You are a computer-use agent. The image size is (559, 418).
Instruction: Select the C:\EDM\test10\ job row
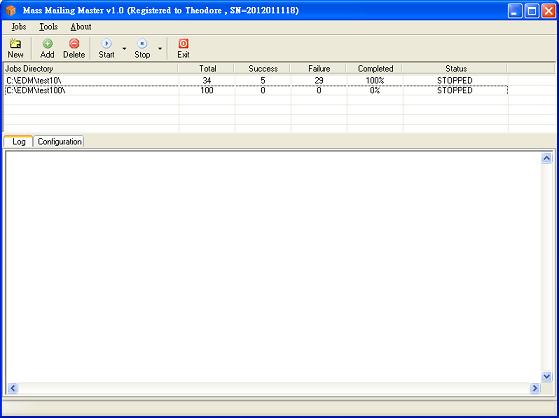pos(255,81)
